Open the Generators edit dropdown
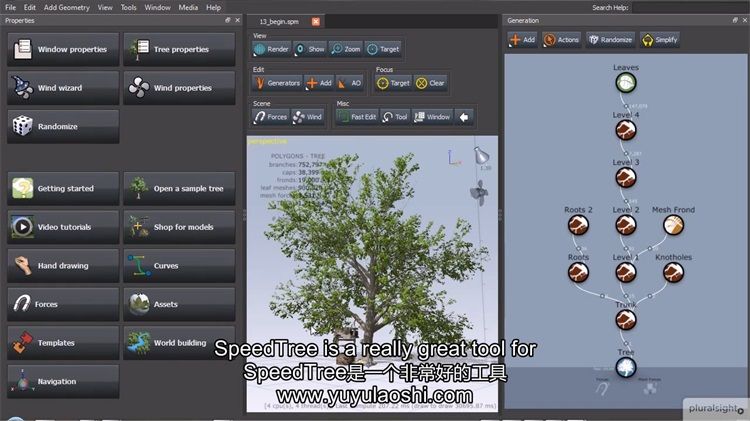The image size is (750, 421). pyautogui.click(x=277, y=83)
